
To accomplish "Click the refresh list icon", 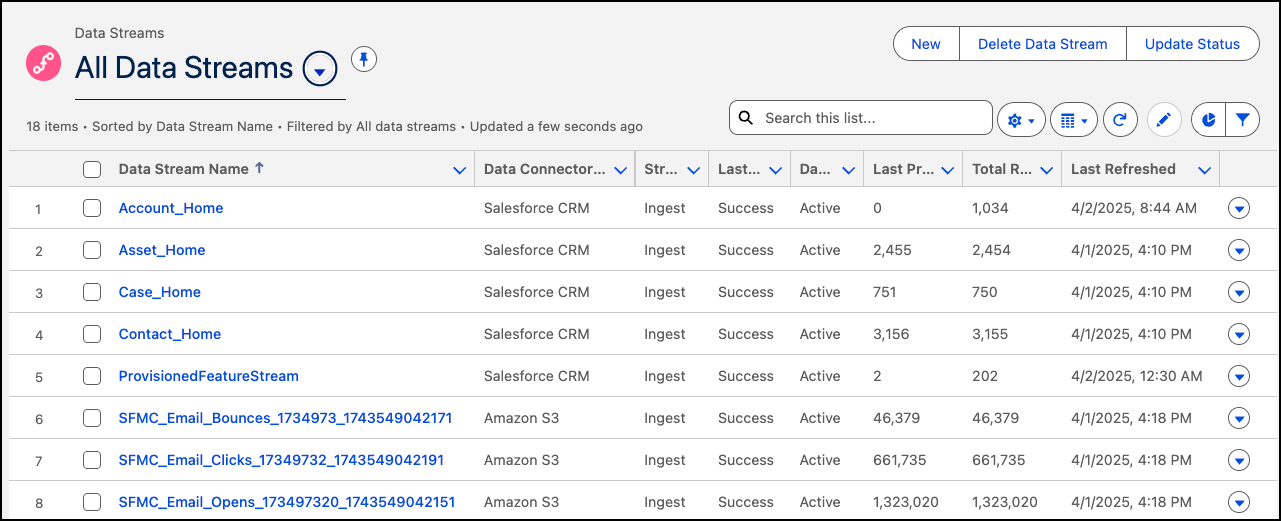I will pos(1120,120).
